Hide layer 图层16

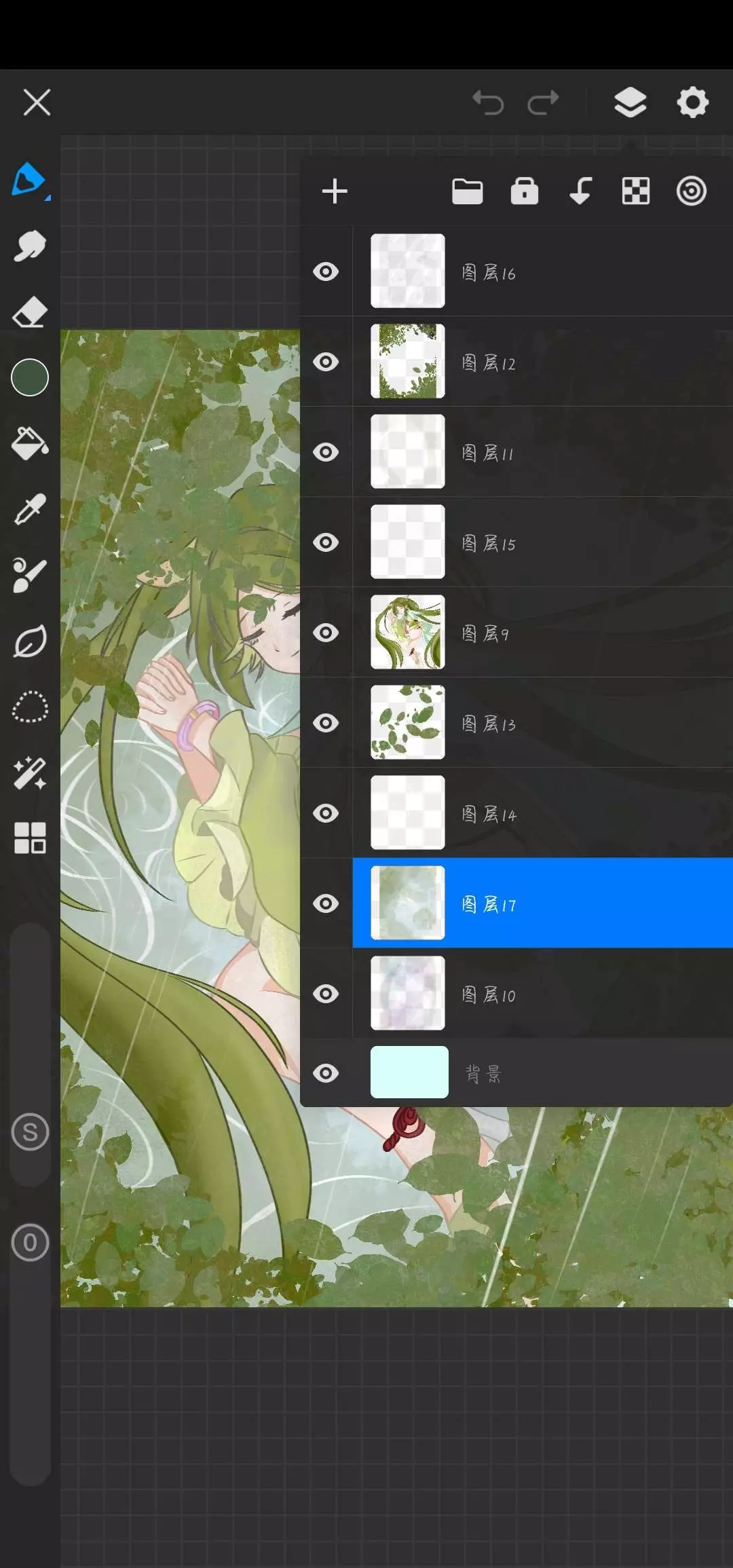[326, 272]
